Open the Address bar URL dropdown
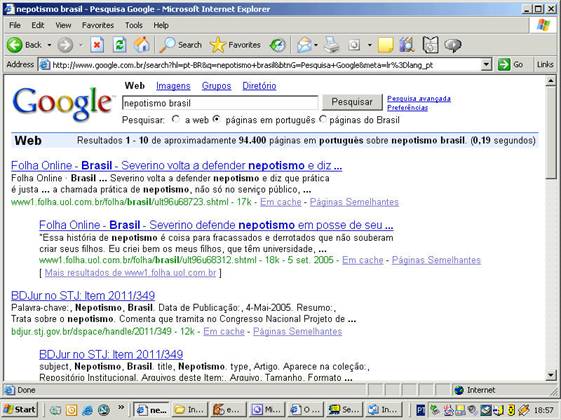 (486, 65)
